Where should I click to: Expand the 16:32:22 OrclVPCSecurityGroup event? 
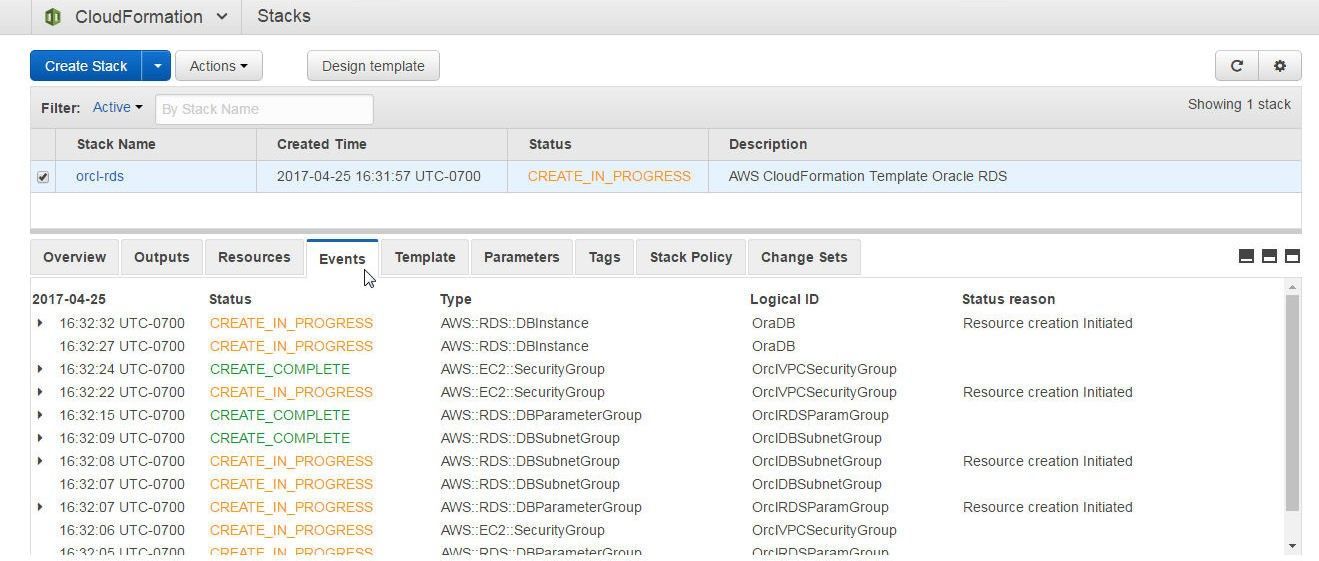(x=40, y=392)
